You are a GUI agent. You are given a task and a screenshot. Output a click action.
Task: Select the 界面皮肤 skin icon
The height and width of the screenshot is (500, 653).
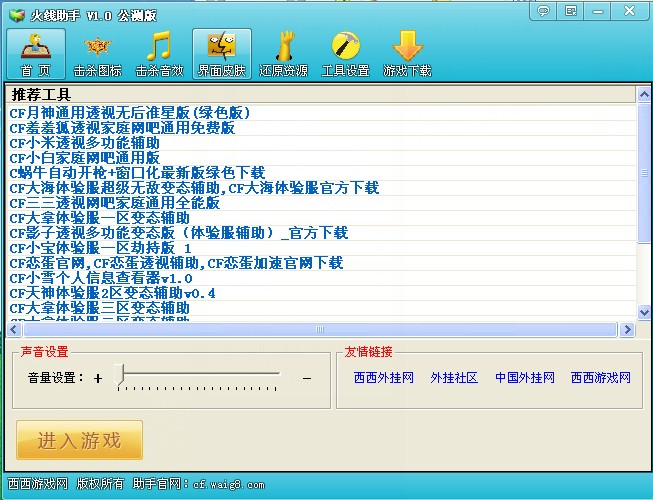pos(221,54)
